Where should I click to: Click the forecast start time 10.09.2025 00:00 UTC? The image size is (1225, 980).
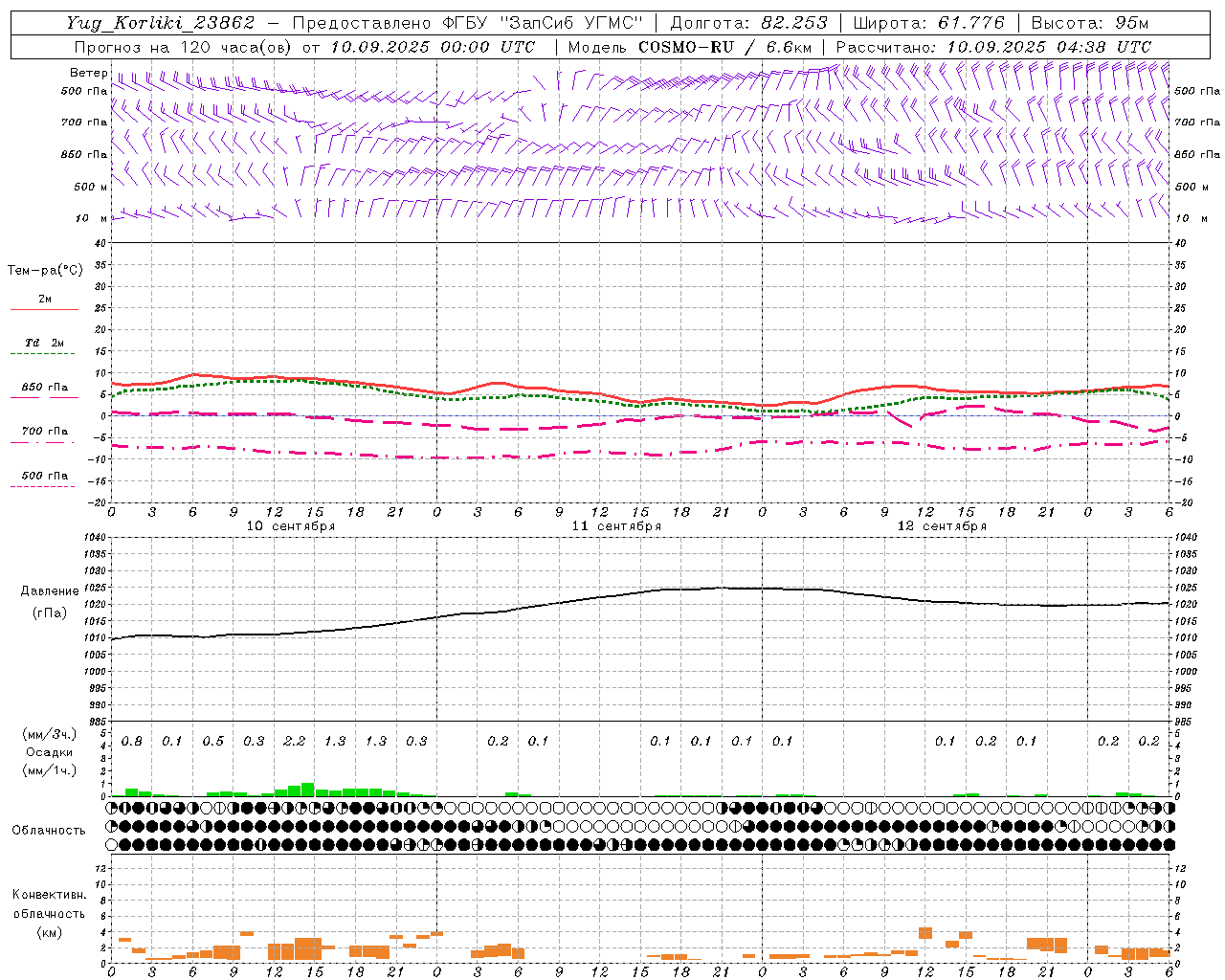[x=433, y=47]
